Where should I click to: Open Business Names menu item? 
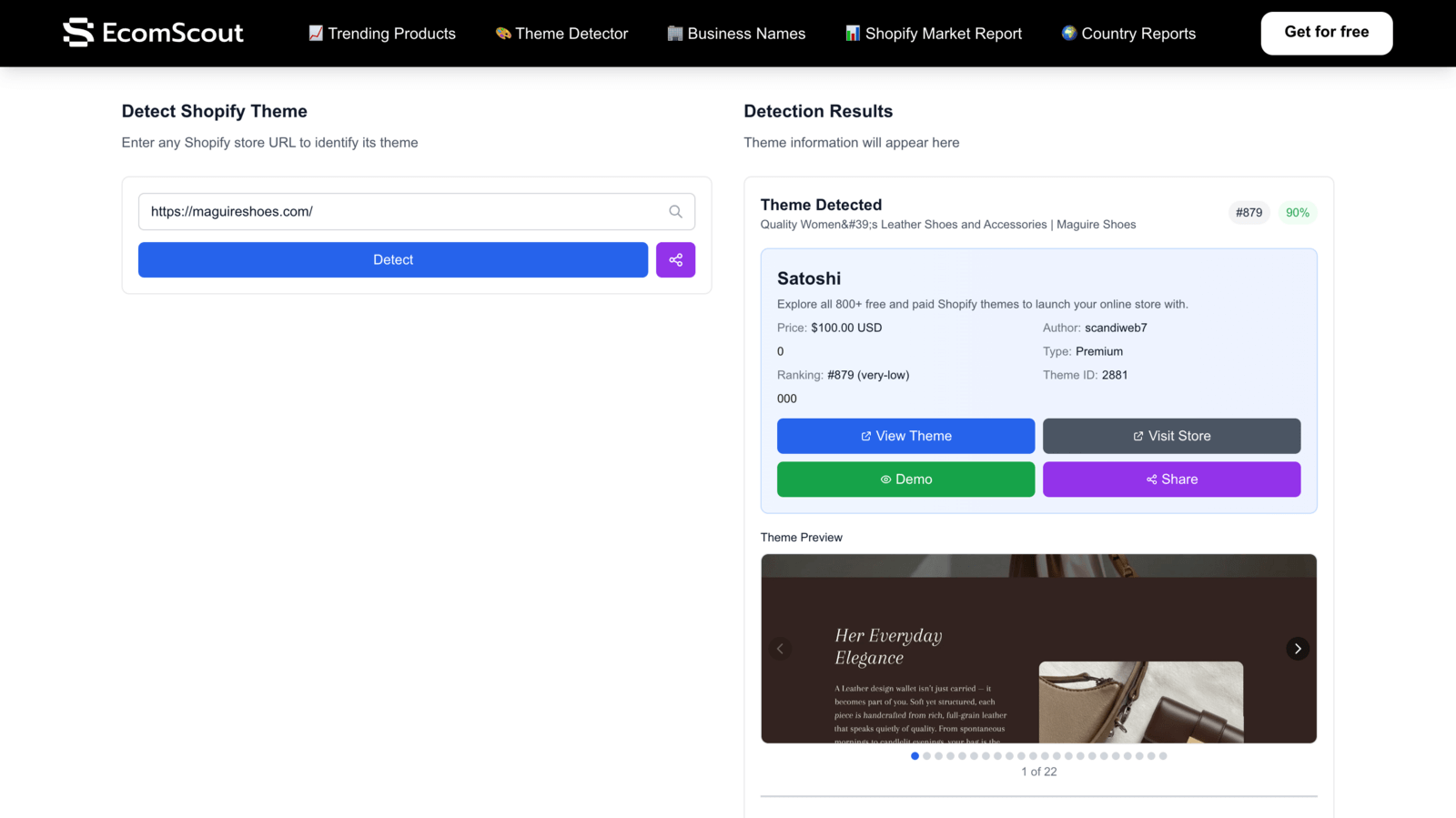tap(736, 34)
